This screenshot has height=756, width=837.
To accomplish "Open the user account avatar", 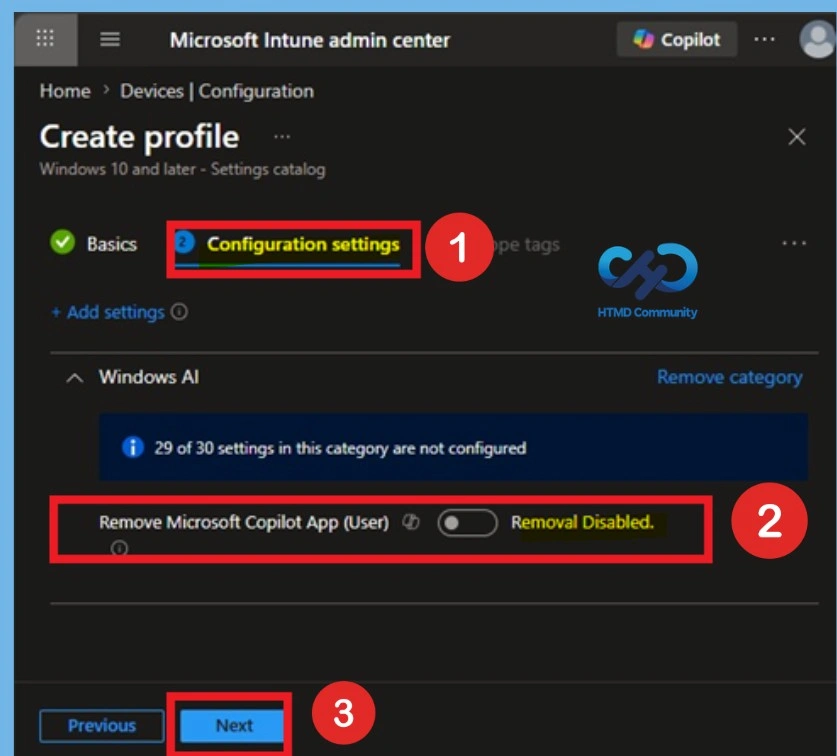I will [817, 40].
